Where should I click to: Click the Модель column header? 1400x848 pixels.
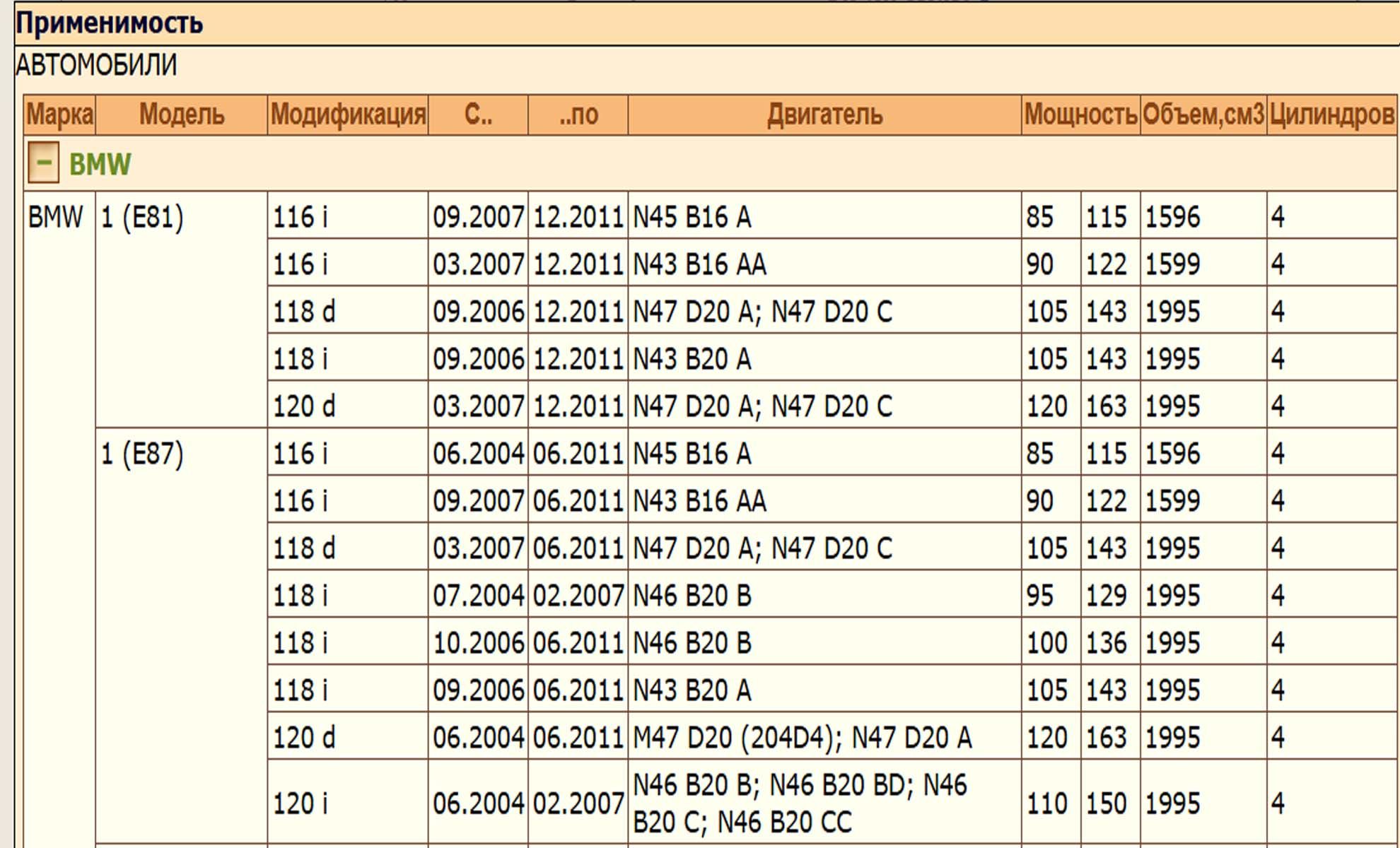tap(181, 114)
